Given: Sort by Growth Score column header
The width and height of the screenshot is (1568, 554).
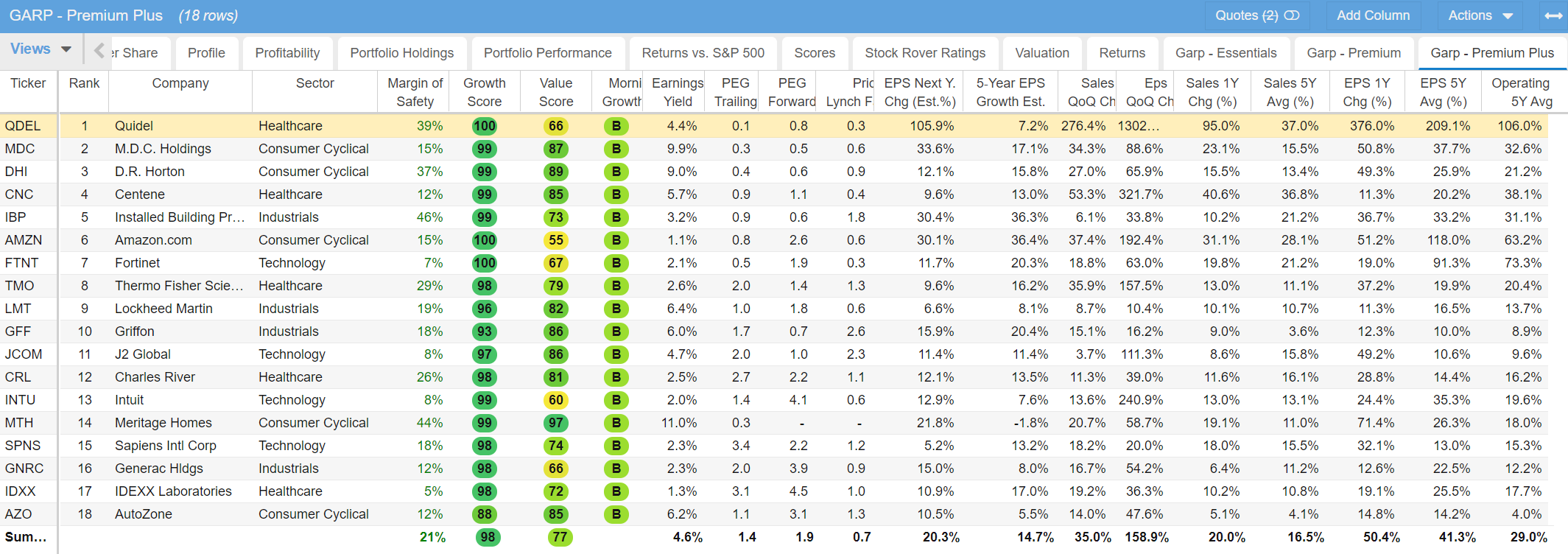Looking at the screenshot, I should (x=485, y=92).
